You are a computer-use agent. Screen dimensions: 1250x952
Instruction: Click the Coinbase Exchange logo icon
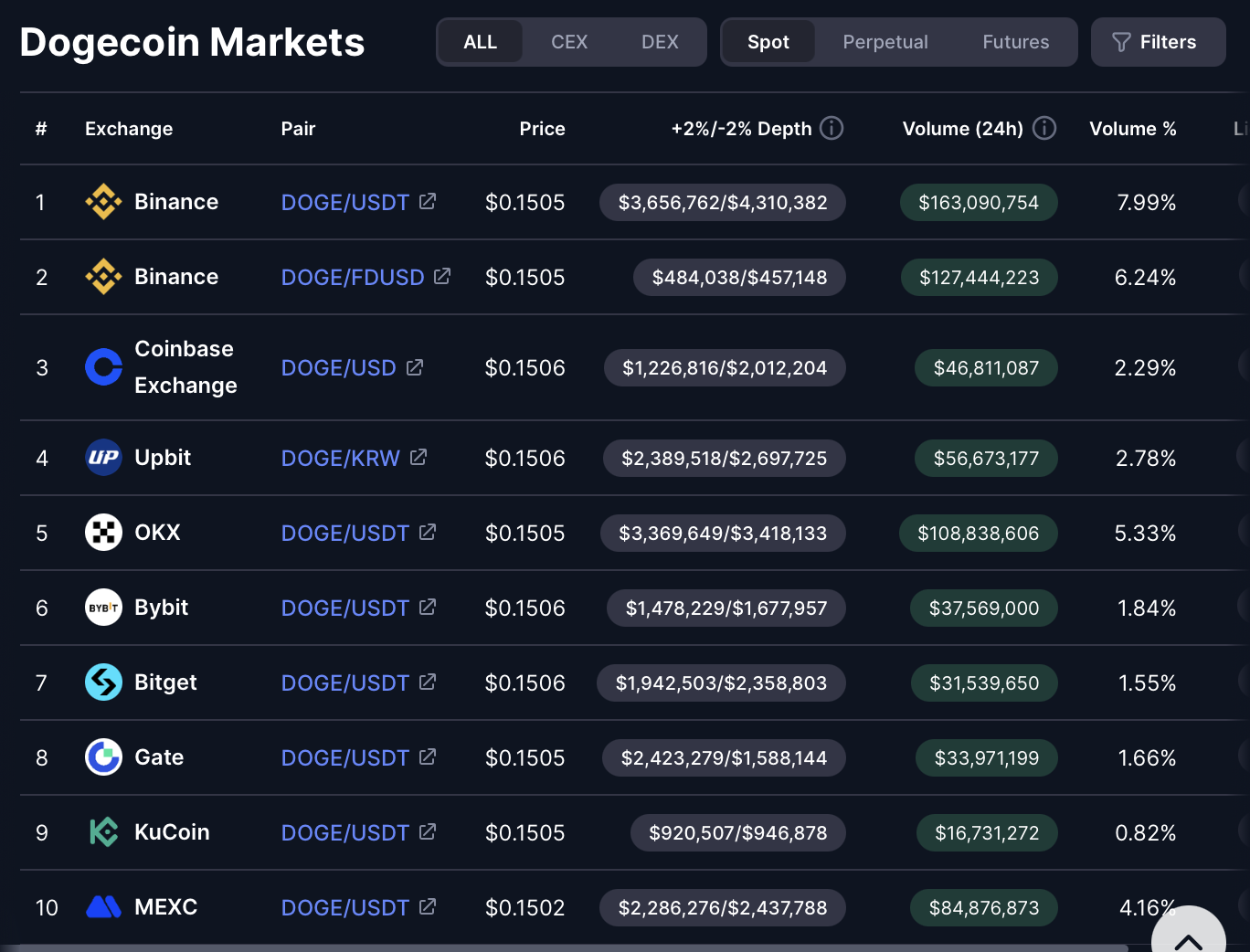pyautogui.click(x=103, y=367)
